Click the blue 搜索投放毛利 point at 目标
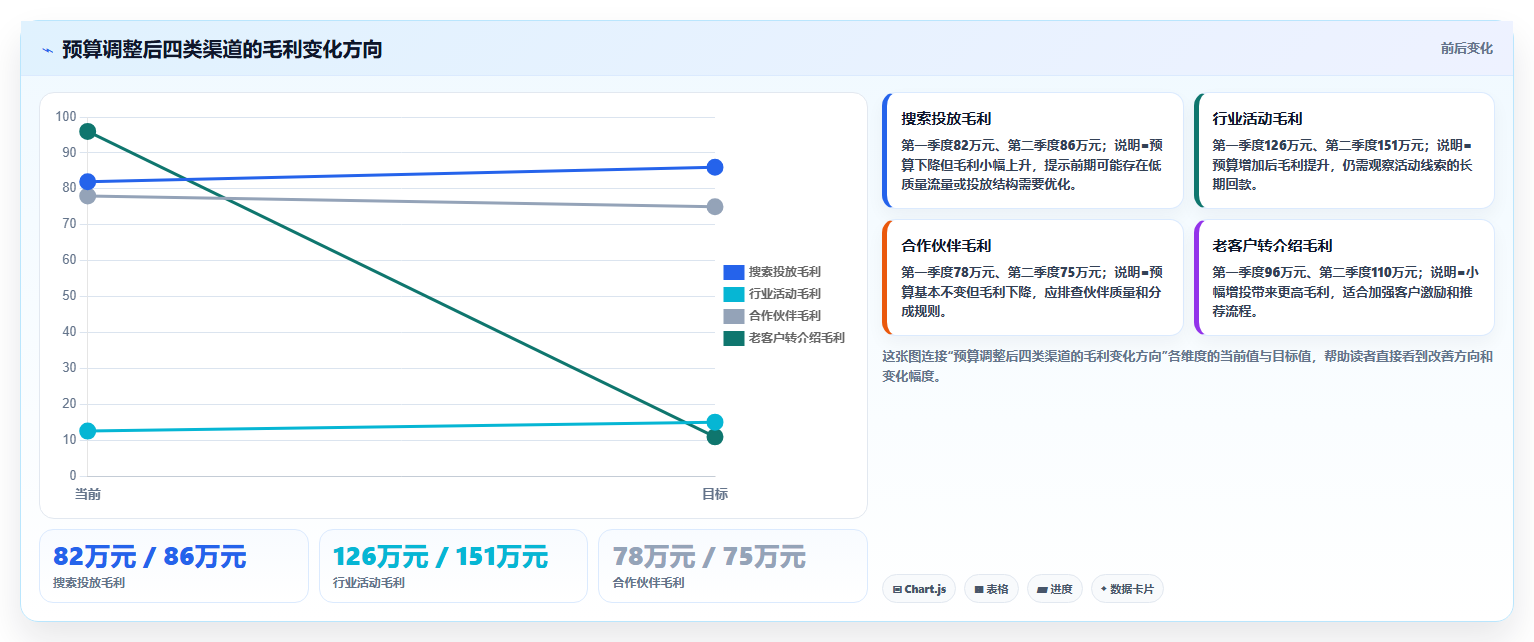 tap(715, 167)
